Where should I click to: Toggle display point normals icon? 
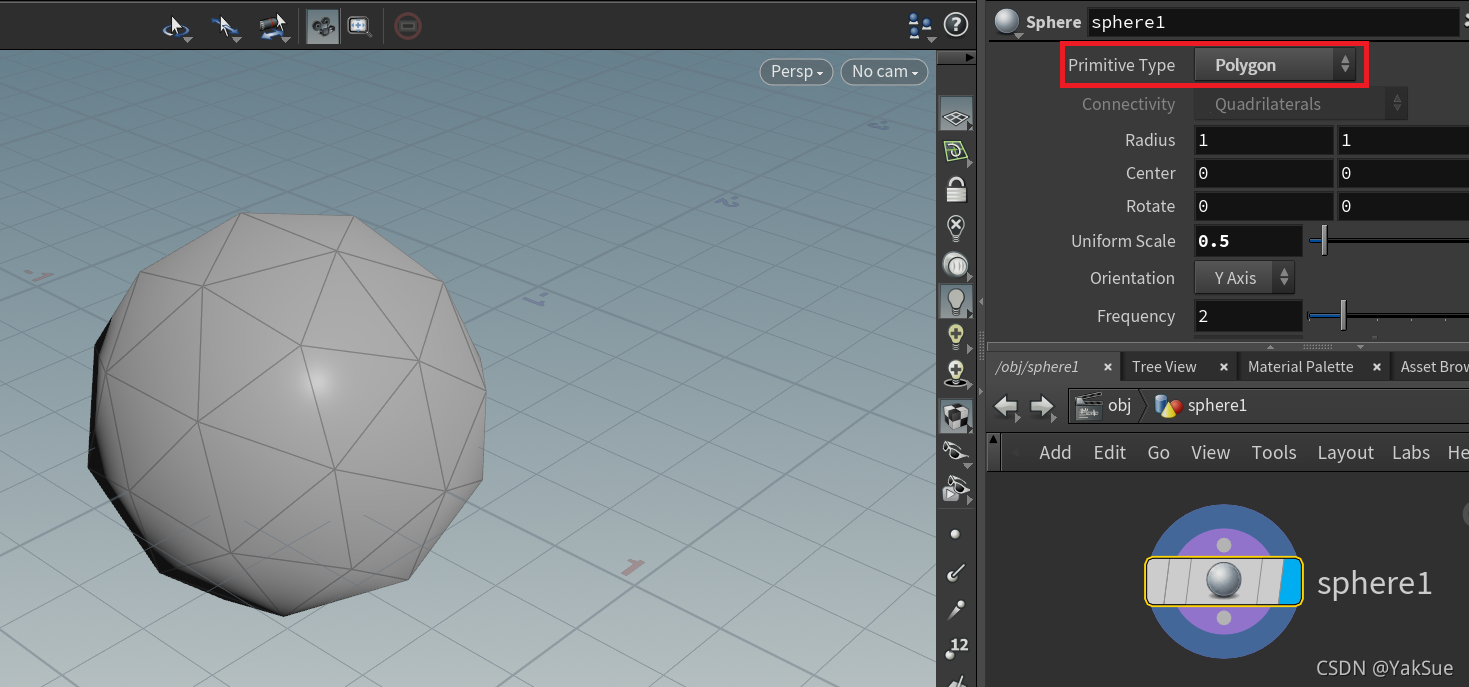pos(955,572)
